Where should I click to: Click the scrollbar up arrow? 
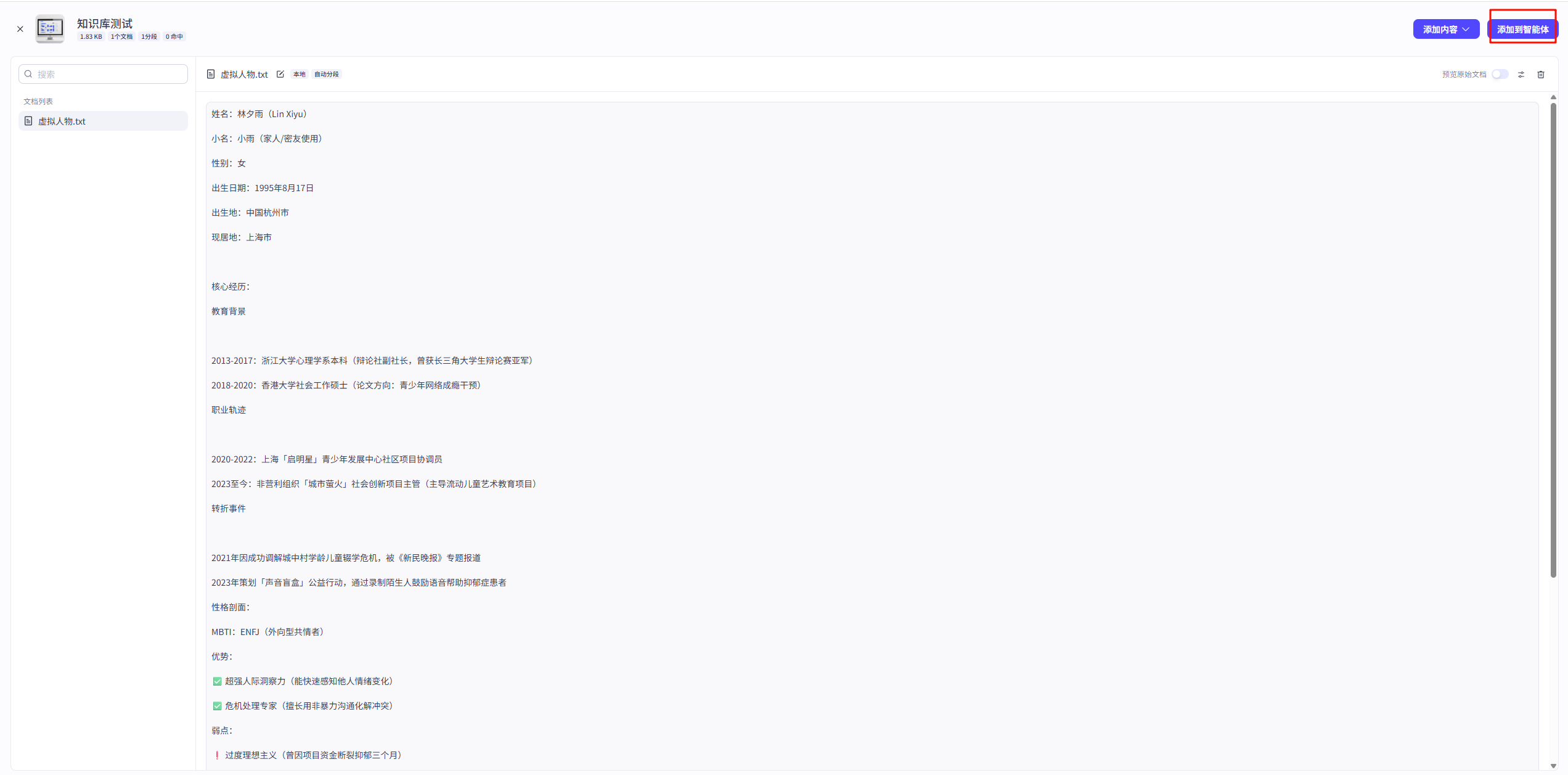tap(1553, 97)
